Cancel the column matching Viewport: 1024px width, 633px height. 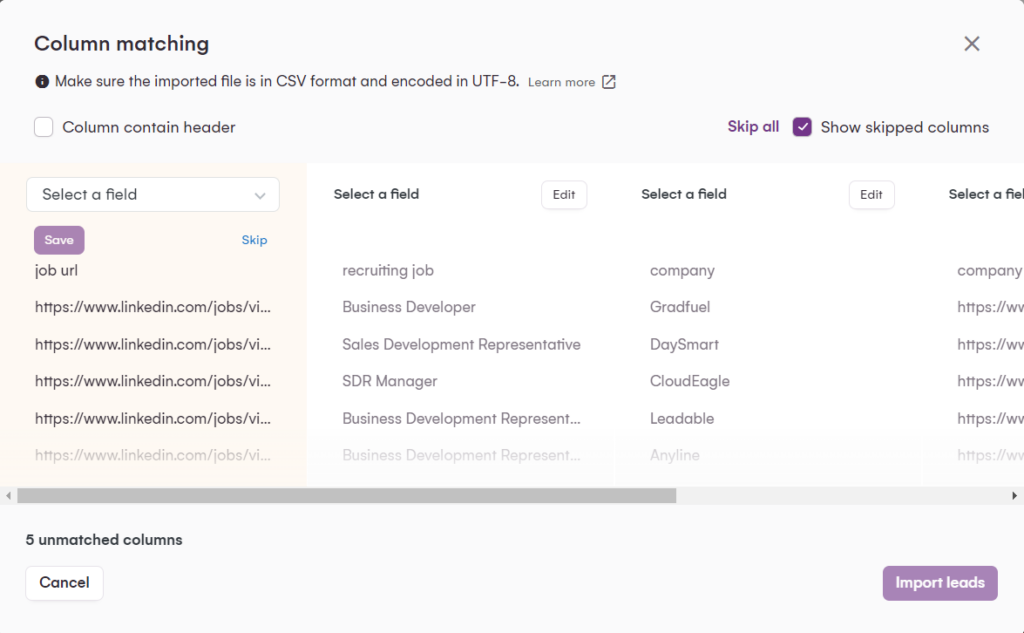[x=64, y=583]
